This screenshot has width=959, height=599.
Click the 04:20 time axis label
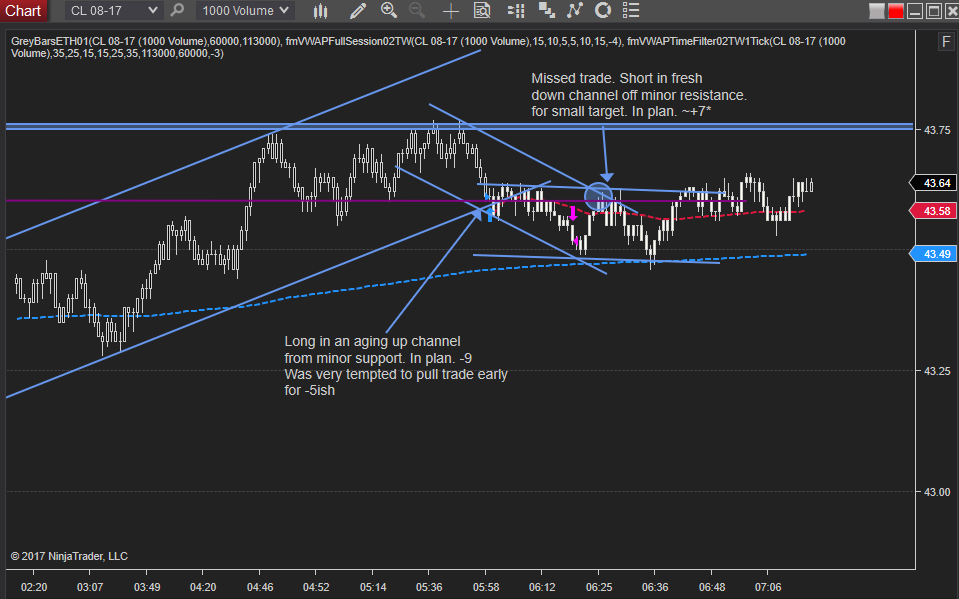point(203,587)
